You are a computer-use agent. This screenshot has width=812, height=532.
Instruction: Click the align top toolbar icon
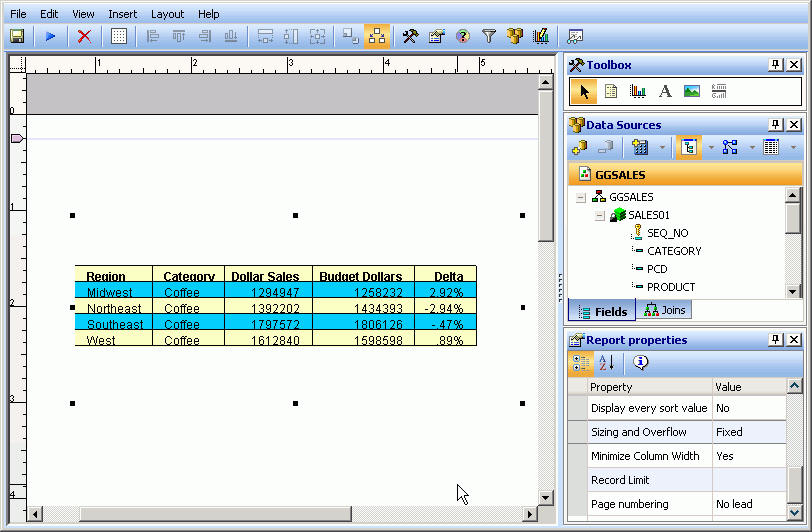(179, 36)
